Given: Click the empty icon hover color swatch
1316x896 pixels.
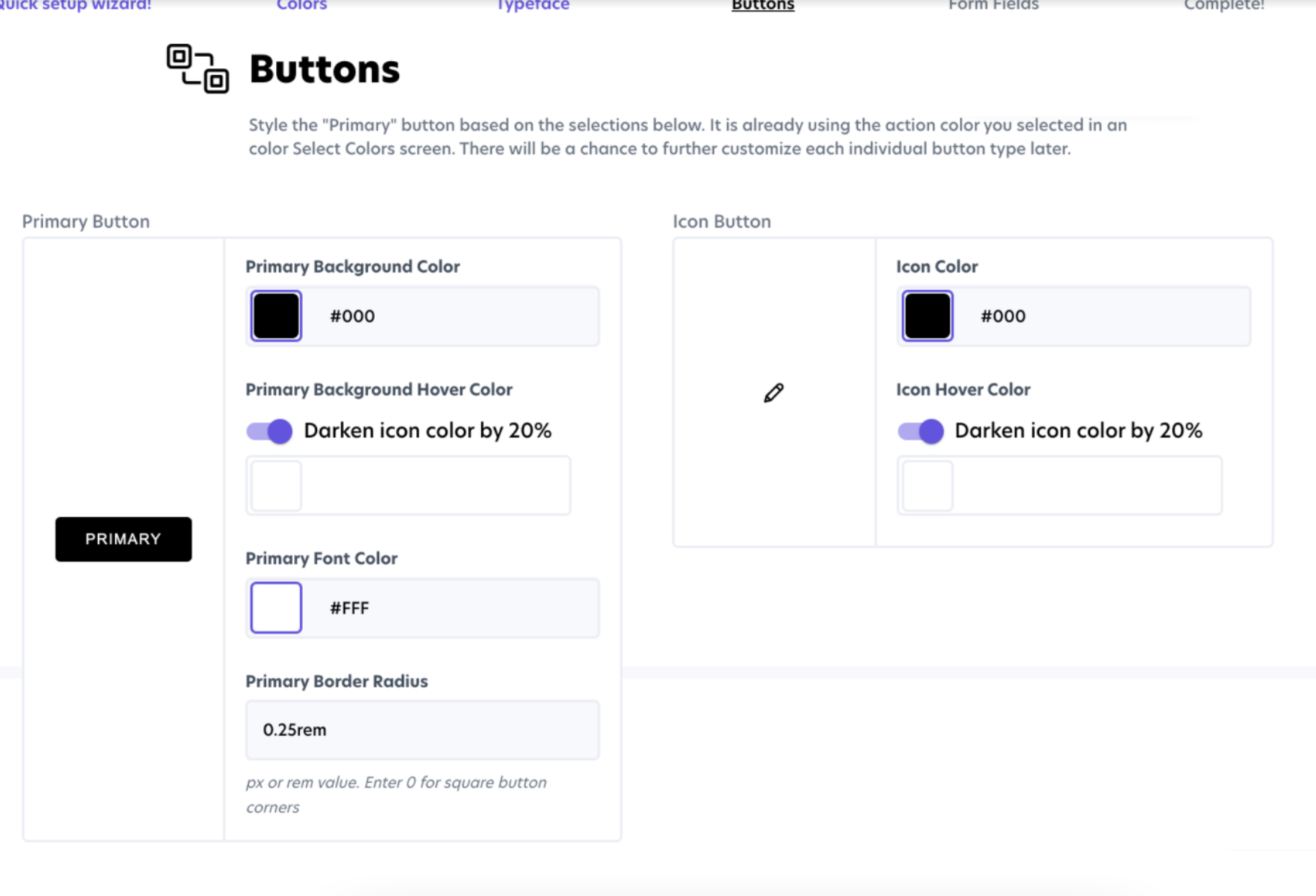Looking at the screenshot, I should coord(928,485).
